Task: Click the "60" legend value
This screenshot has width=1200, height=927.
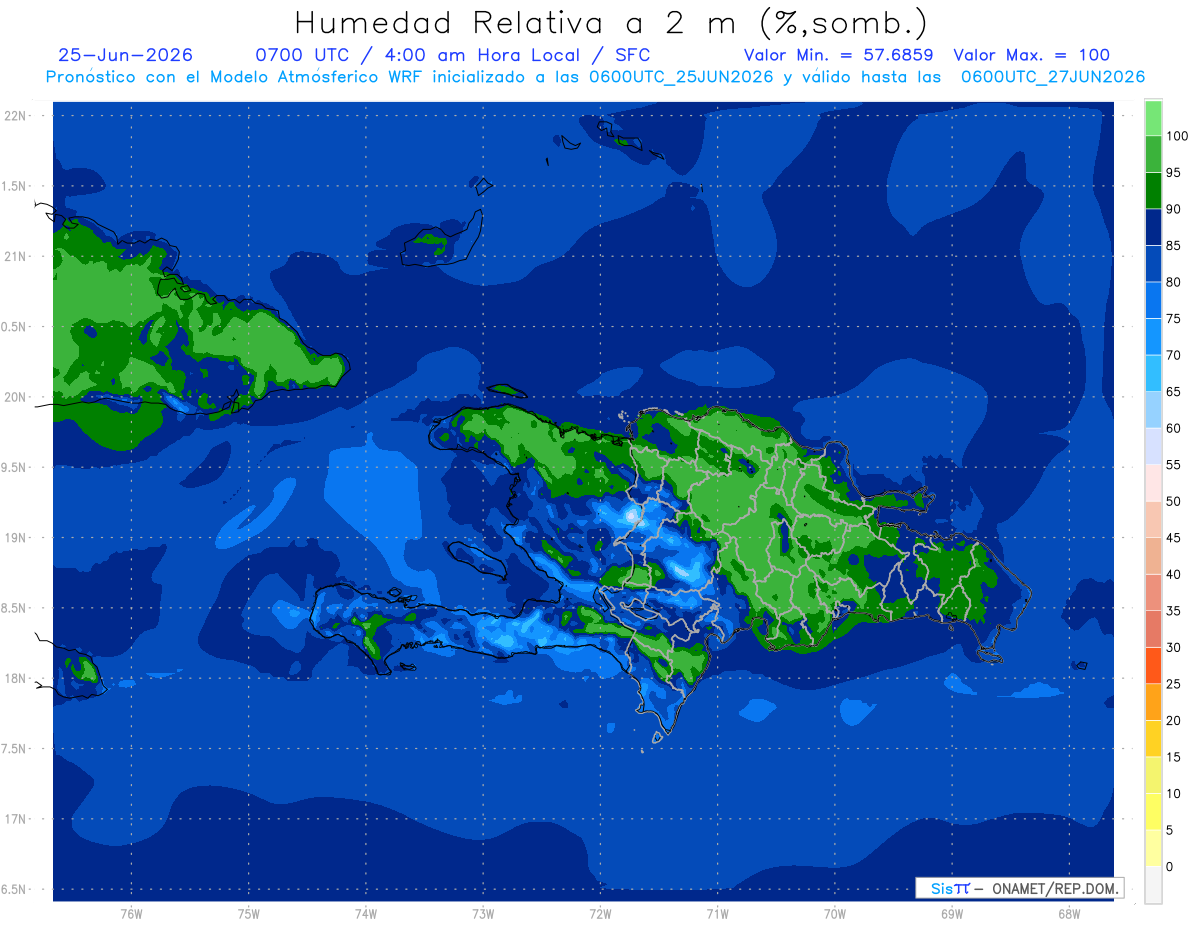Action: pos(1173,428)
